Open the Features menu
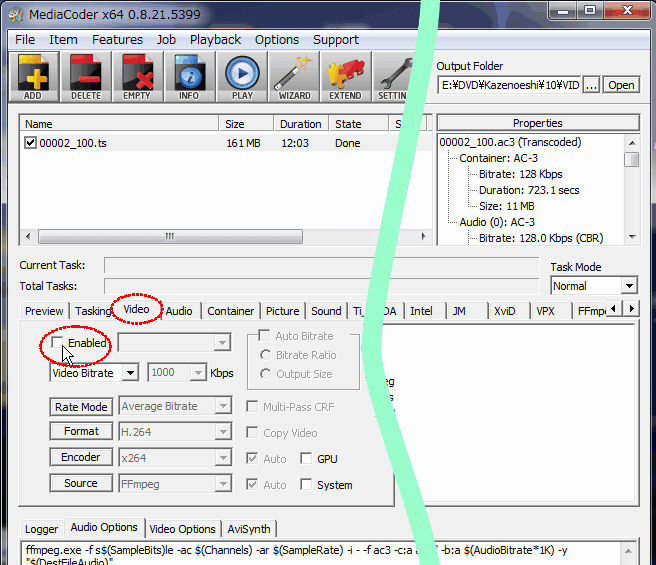The width and height of the screenshot is (656, 565). [117, 40]
